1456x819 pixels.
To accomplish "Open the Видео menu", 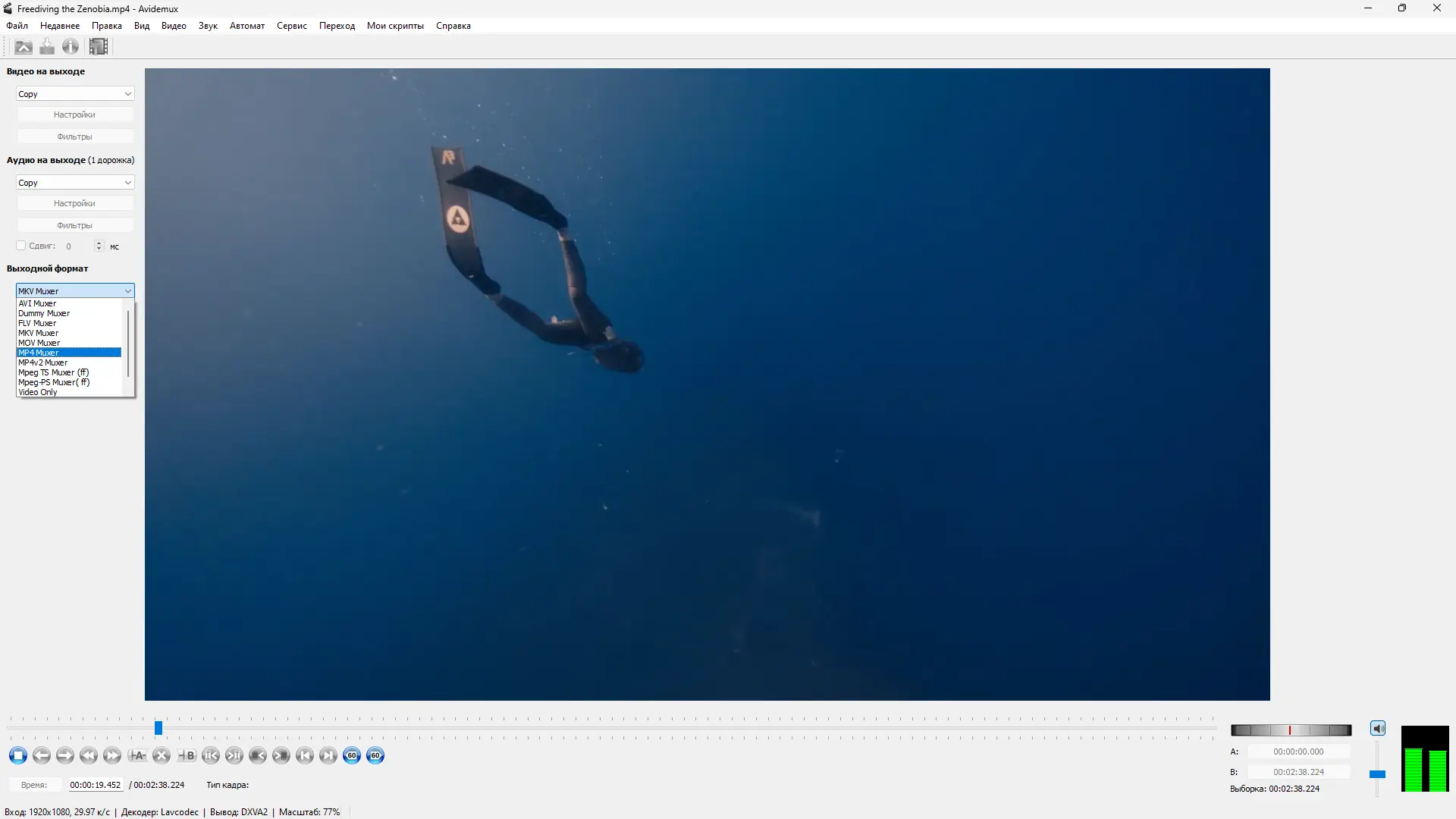I will [x=174, y=26].
